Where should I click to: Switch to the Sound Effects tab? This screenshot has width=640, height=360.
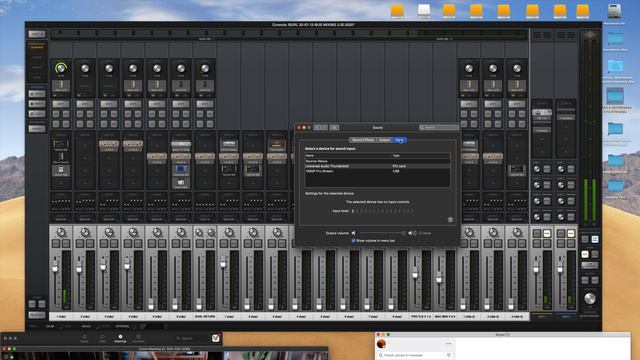click(x=362, y=140)
